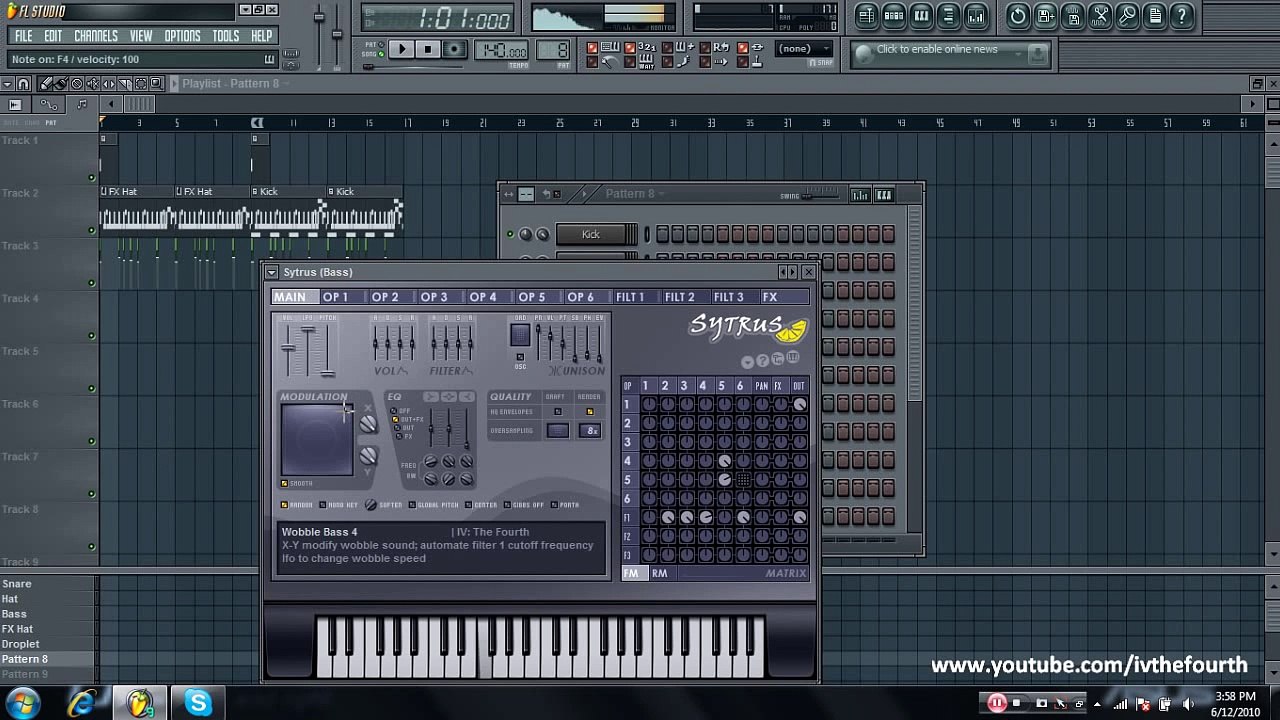
Task: Click the Sytrus X-Y modulation pad
Action: [317, 440]
